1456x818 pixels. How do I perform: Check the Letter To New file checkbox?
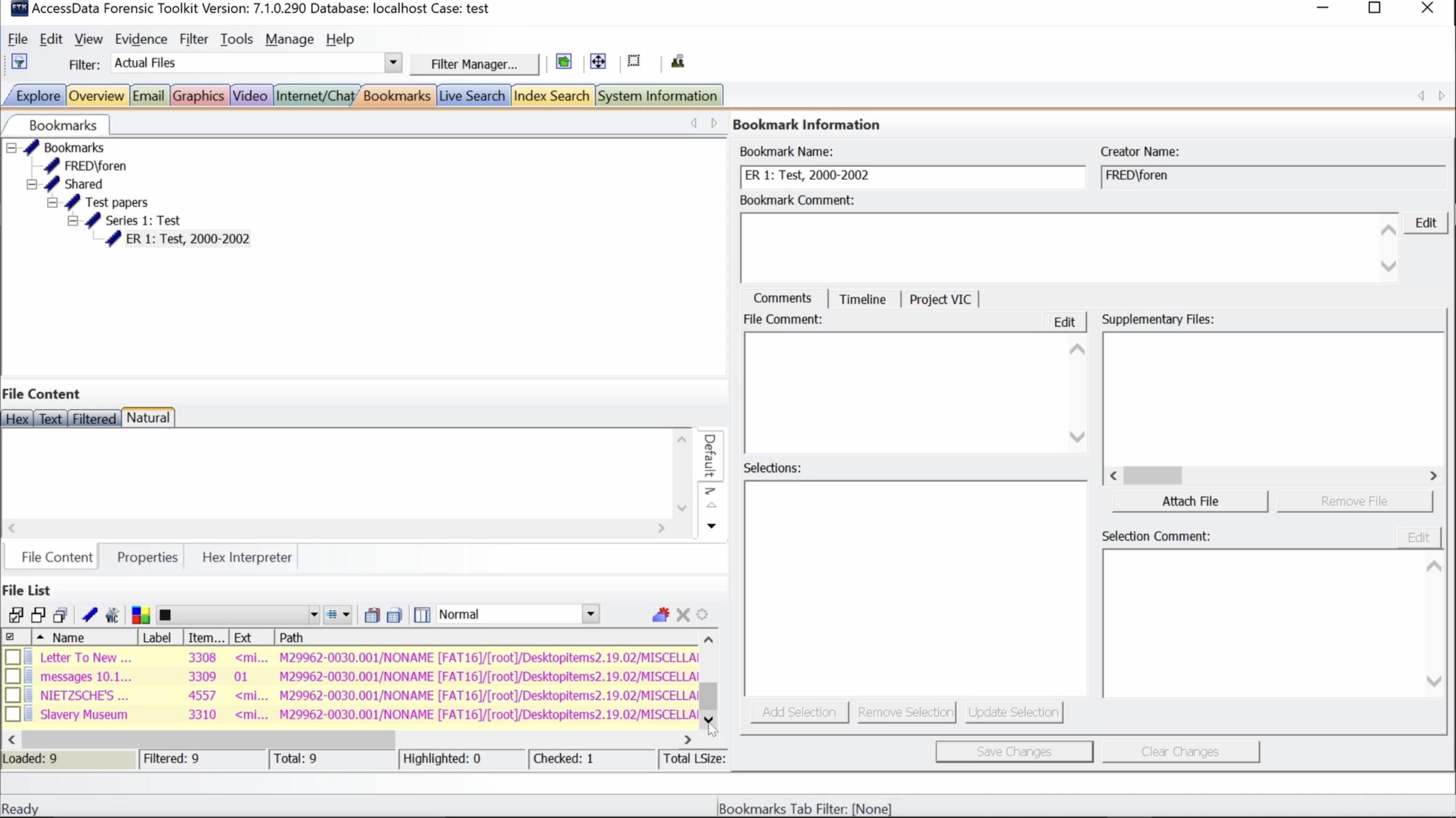point(13,657)
